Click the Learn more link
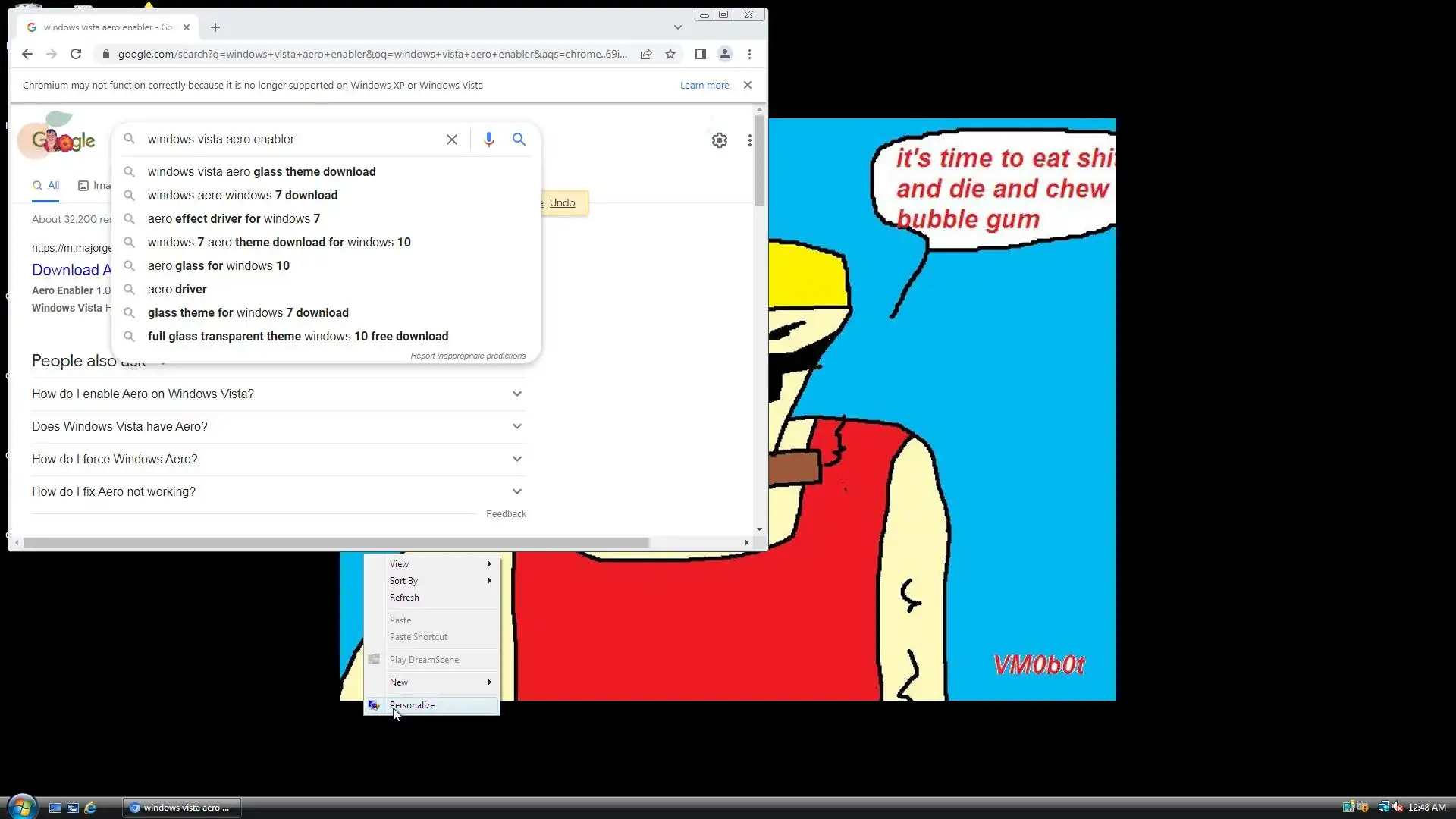This screenshot has height=819, width=1456. [704, 86]
